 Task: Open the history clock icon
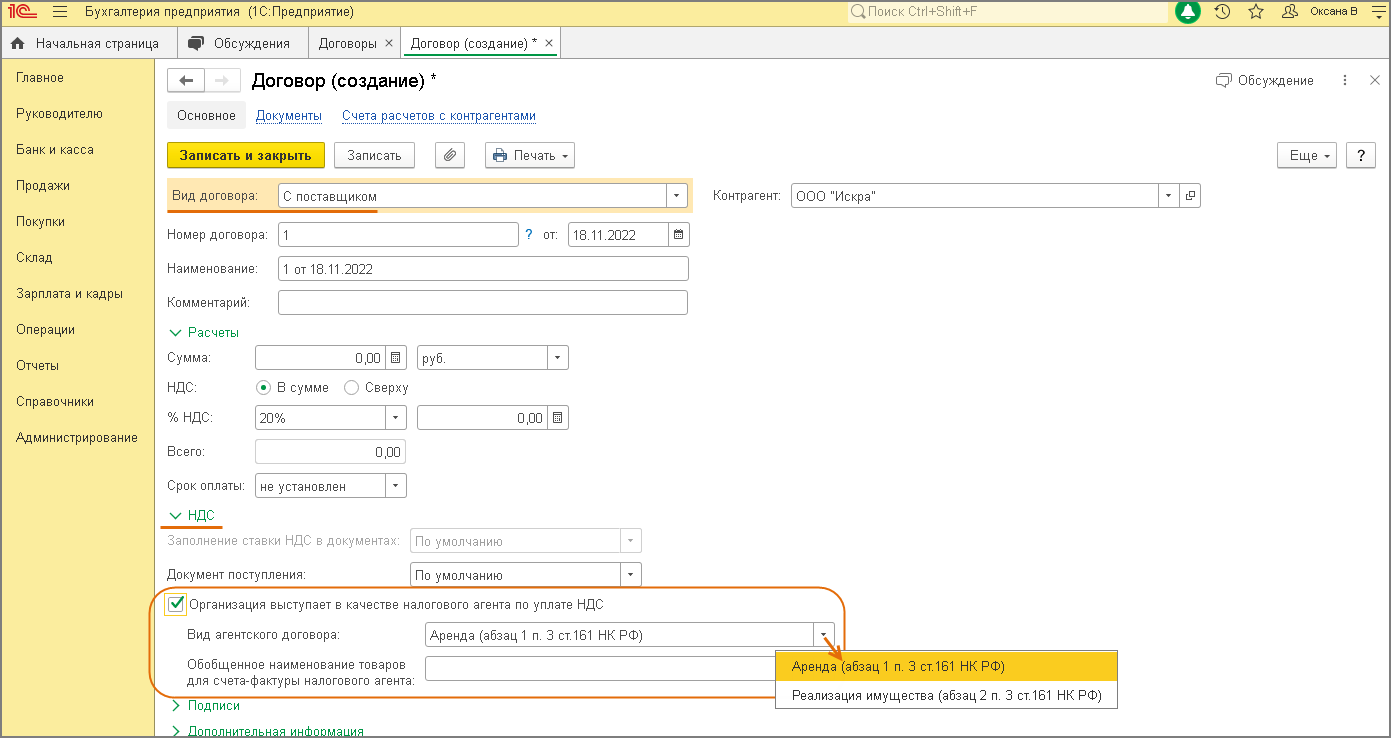click(x=1222, y=12)
